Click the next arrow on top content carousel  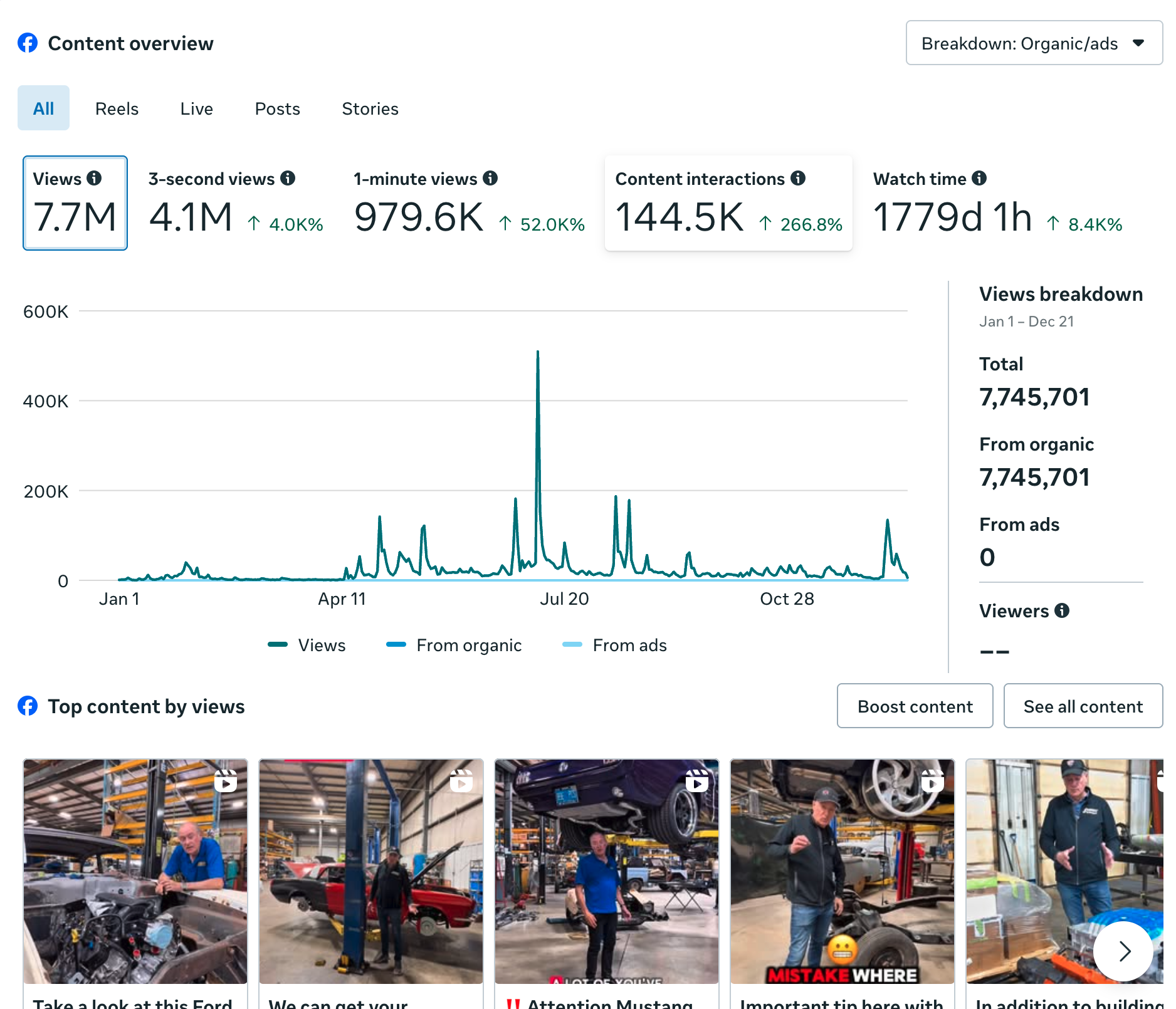click(1123, 951)
